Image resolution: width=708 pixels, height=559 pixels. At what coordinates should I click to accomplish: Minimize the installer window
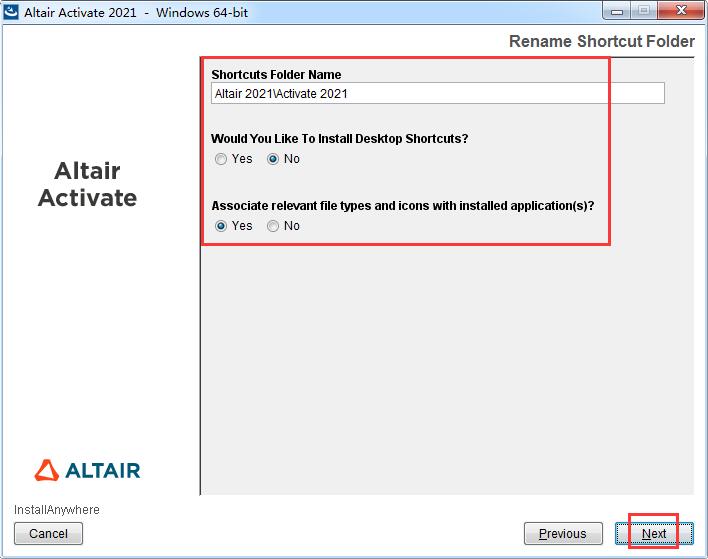[617, 11]
